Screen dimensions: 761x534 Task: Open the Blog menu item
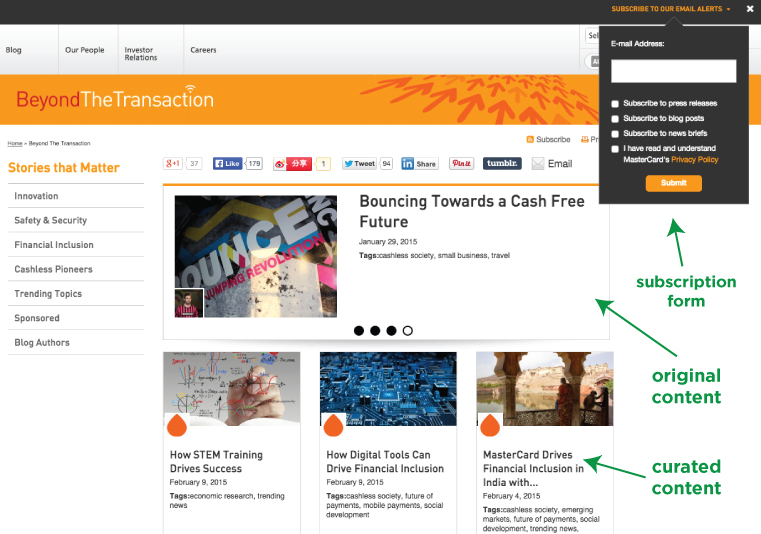coord(14,50)
